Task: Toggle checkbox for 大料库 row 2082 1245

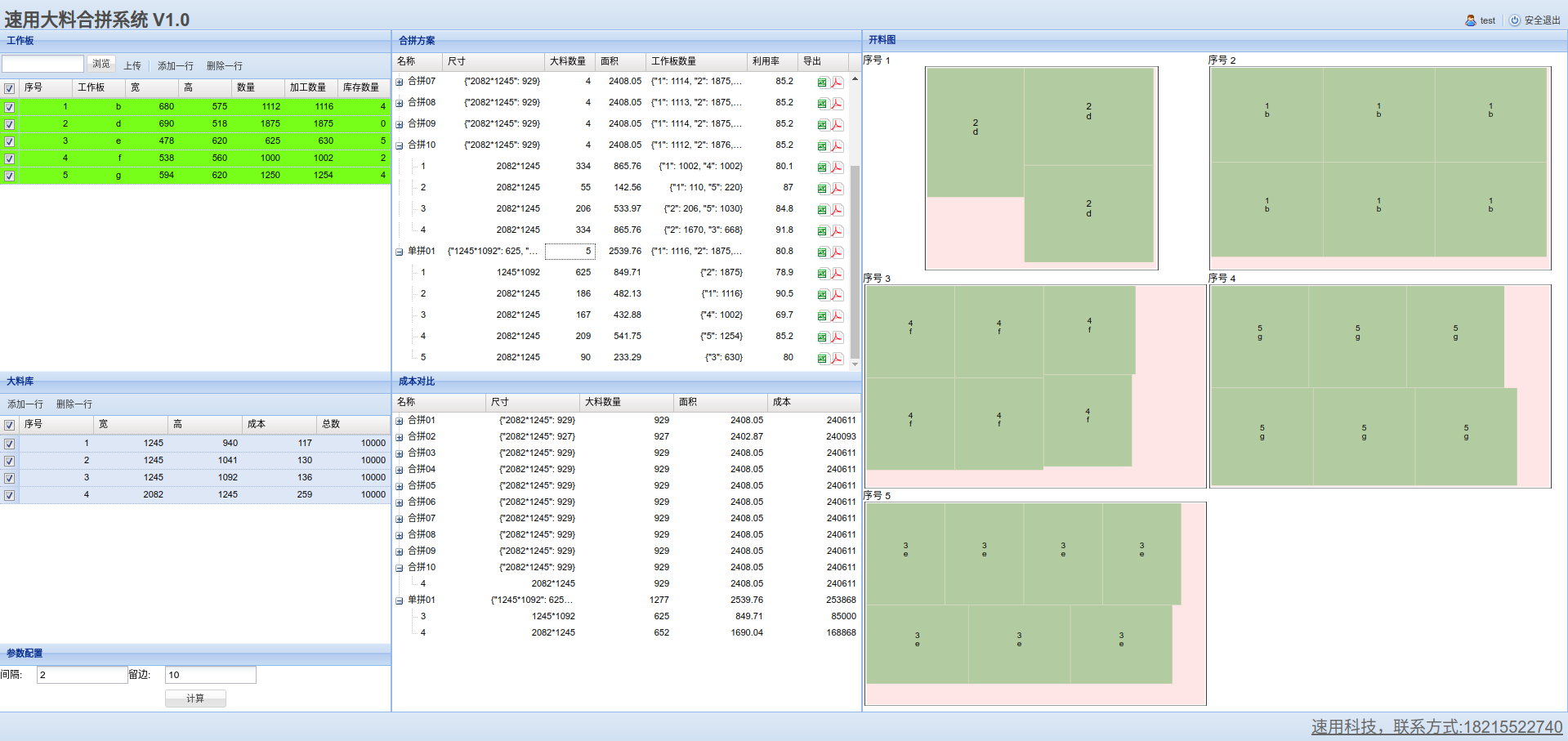Action: click(x=9, y=495)
